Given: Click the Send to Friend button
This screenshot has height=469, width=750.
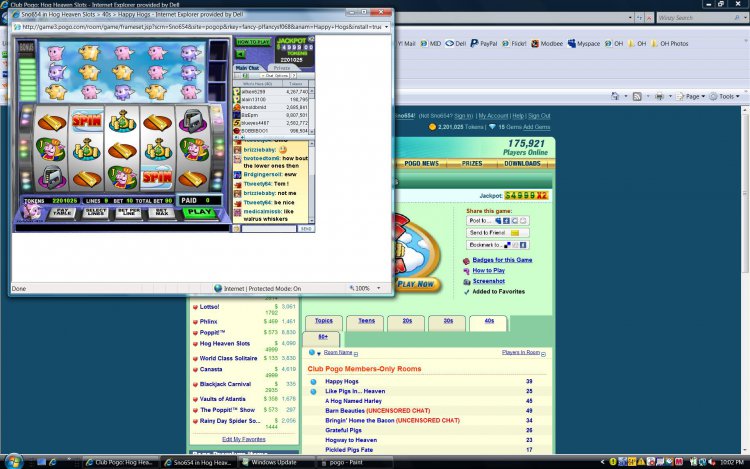Looking at the screenshot, I should click(x=497, y=233).
